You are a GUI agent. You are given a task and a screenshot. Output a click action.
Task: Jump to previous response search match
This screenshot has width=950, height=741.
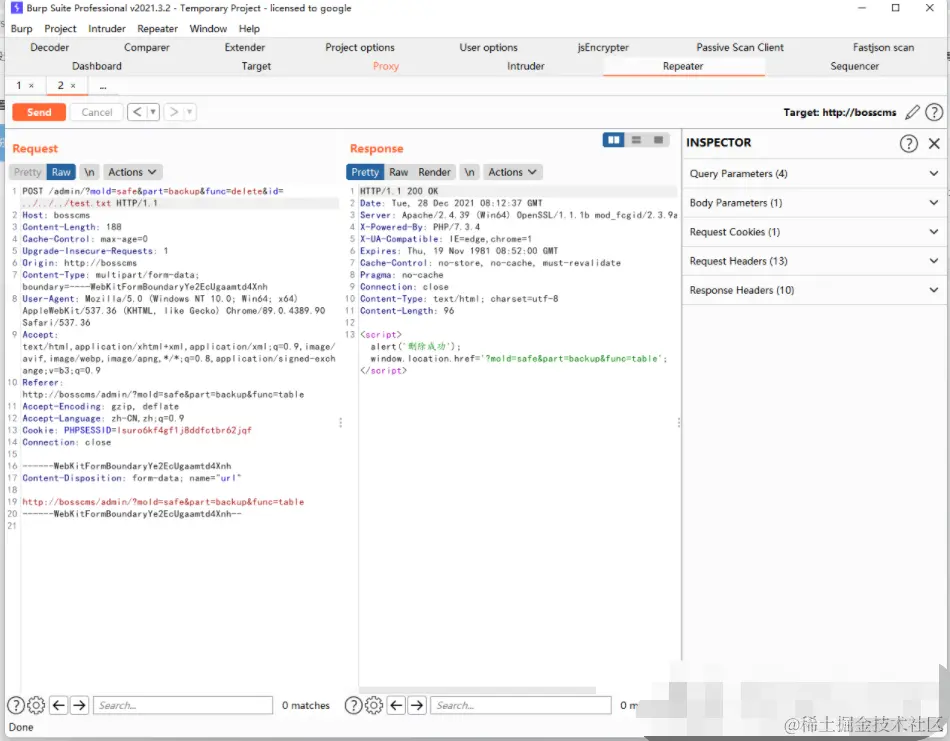click(396, 705)
